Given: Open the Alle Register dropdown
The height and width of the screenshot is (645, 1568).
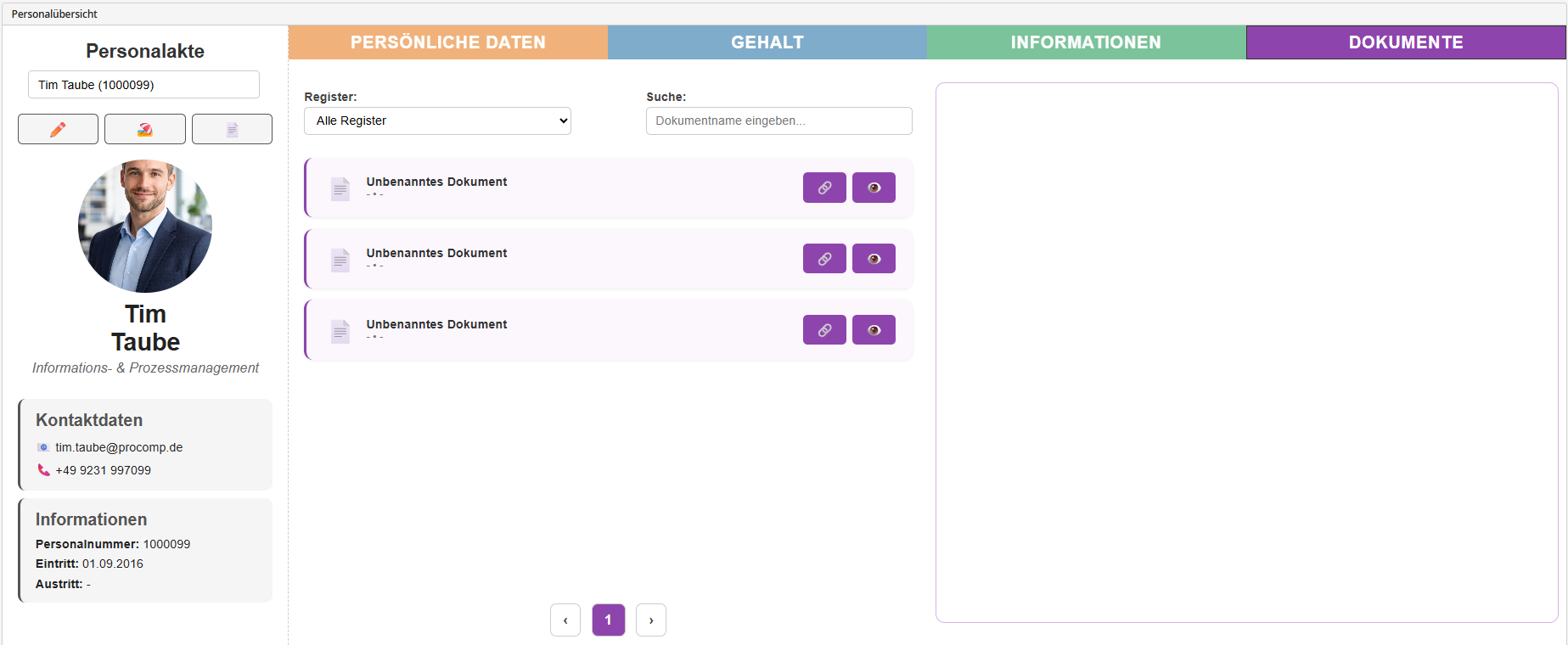Looking at the screenshot, I should [x=437, y=121].
